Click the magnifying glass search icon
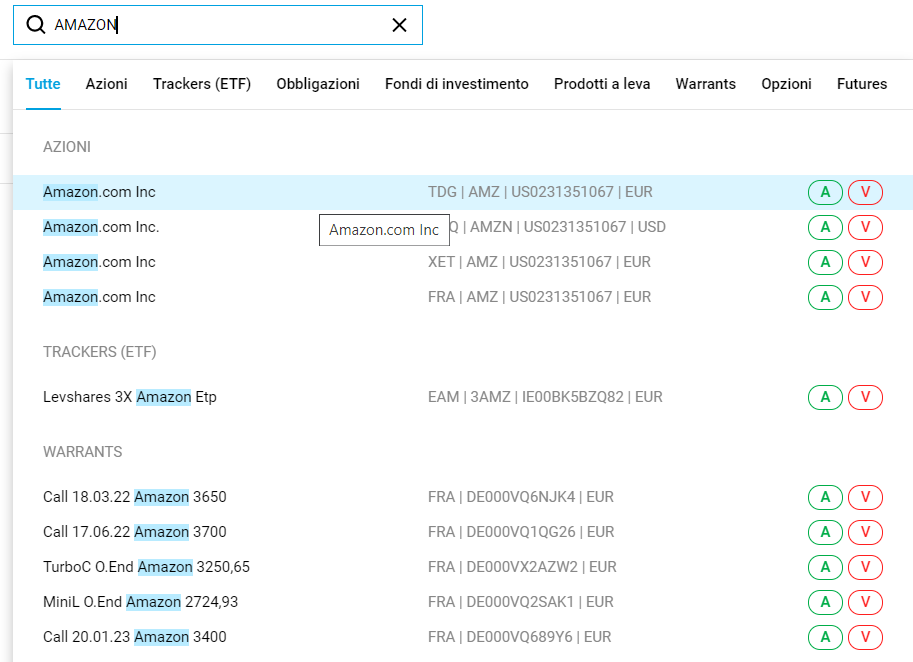913x662 pixels. (36, 24)
